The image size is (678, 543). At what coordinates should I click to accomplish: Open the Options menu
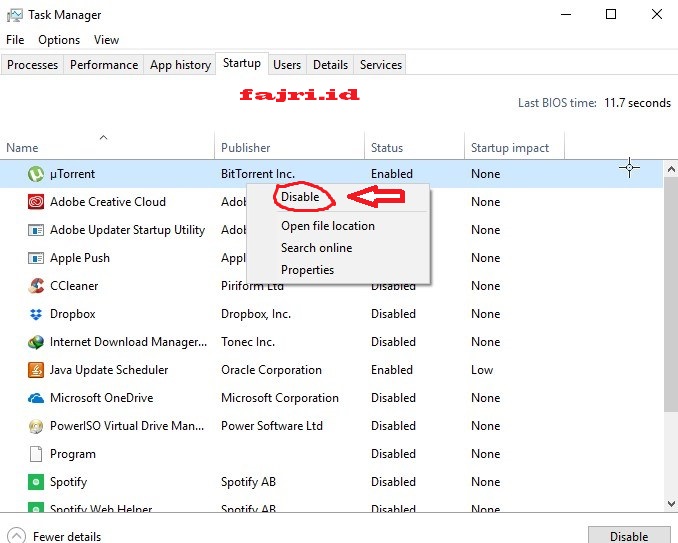[59, 40]
